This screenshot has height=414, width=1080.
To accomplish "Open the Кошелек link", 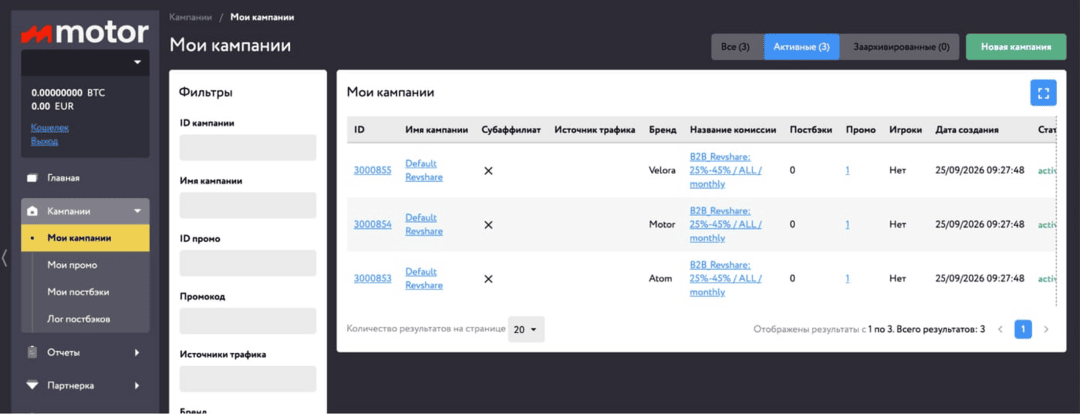I will (50, 127).
